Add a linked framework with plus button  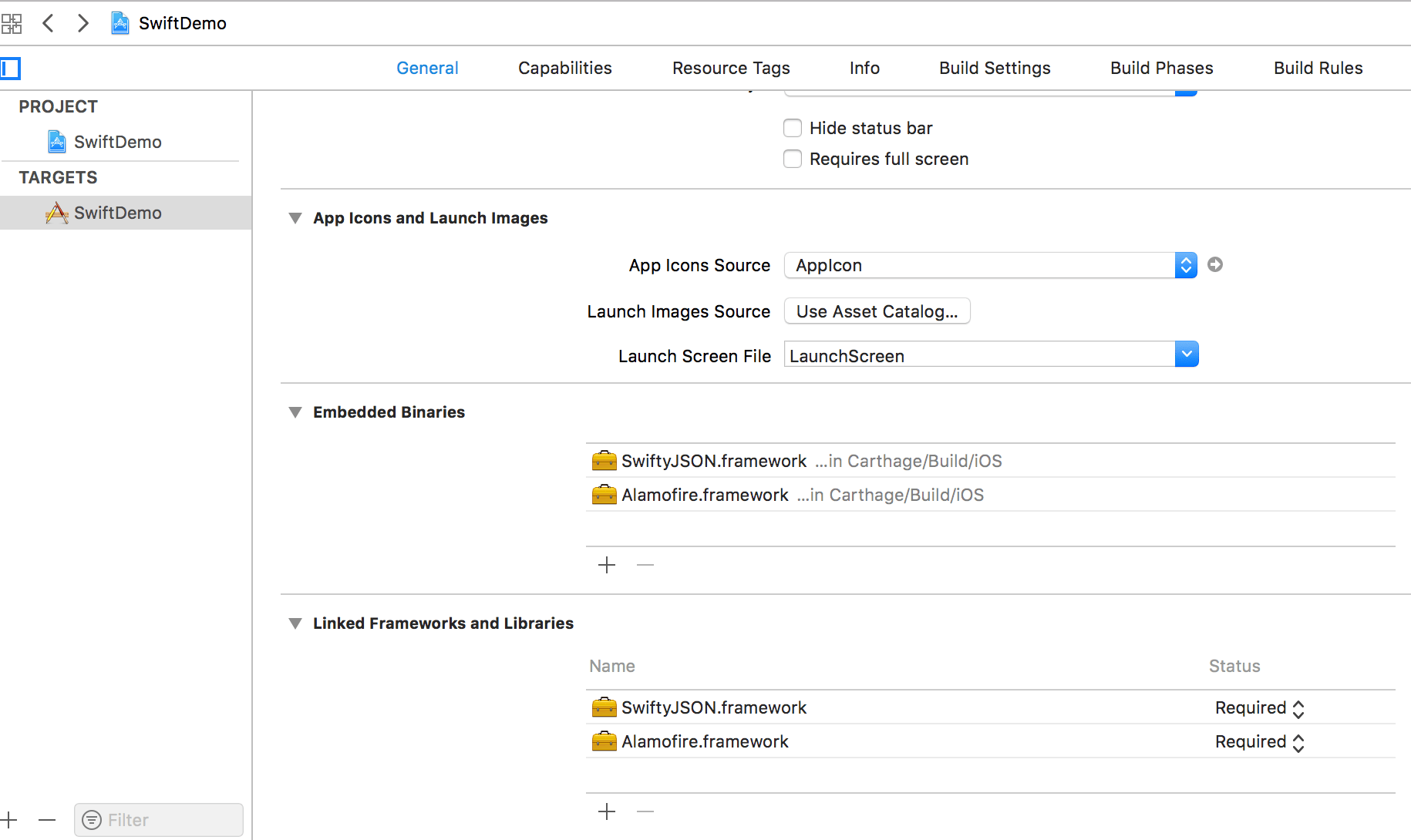click(607, 811)
